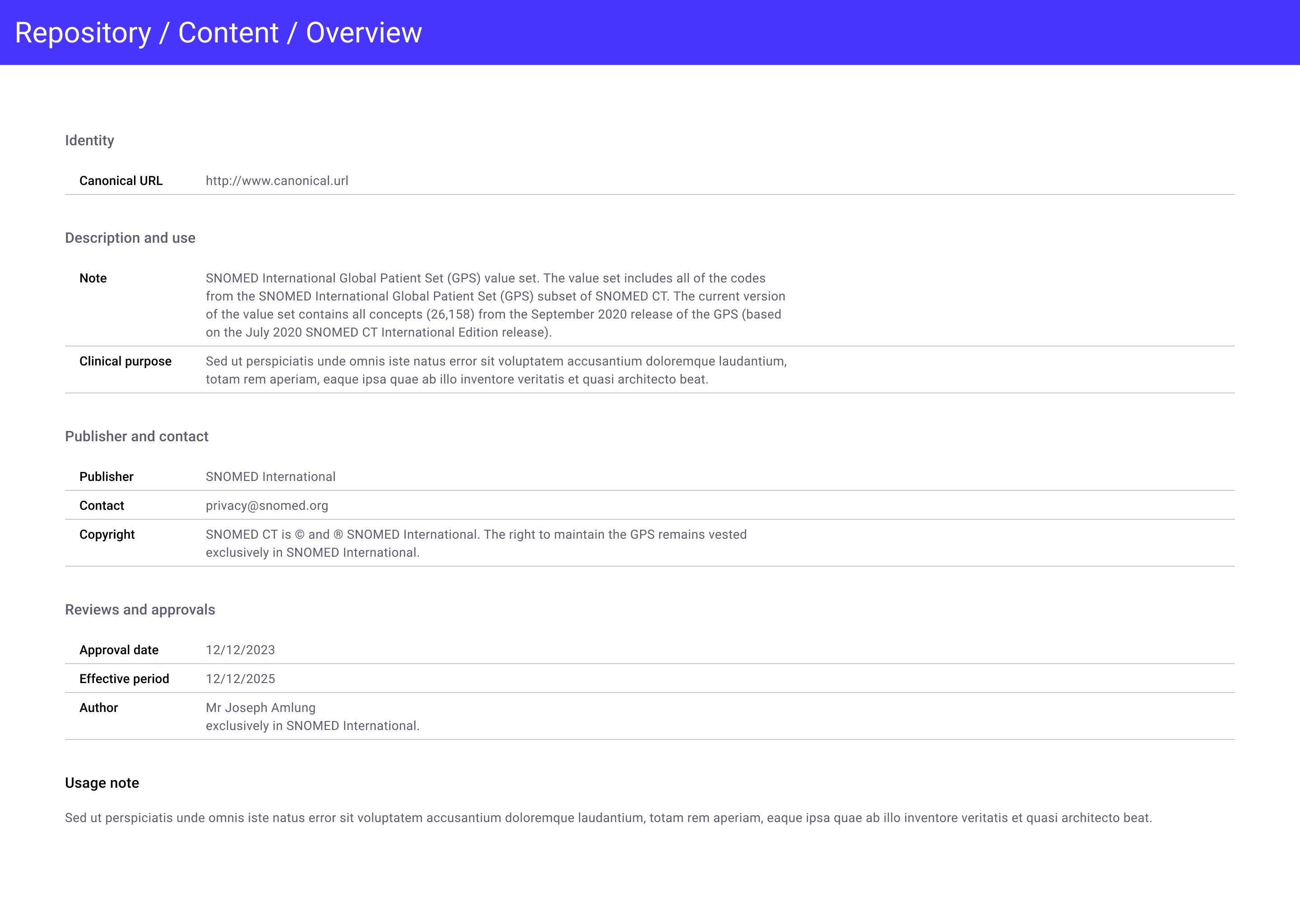Click the Publisher value SNOMED International
The image size is (1300, 924).
point(270,477)
